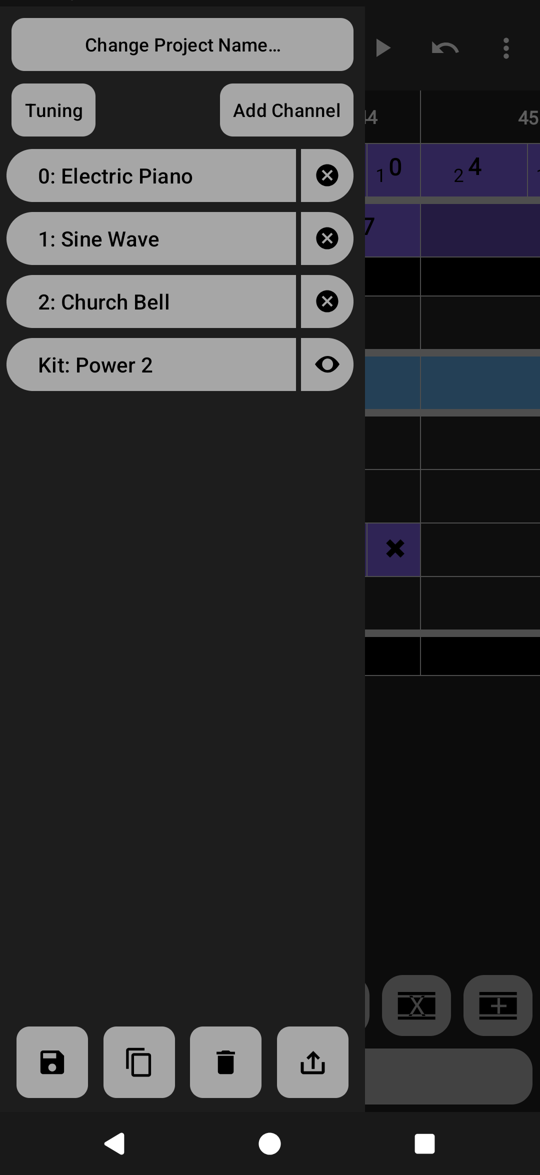
Task: Toggle visibility of Kit: Power 2
Action: [x=327, y=365]
